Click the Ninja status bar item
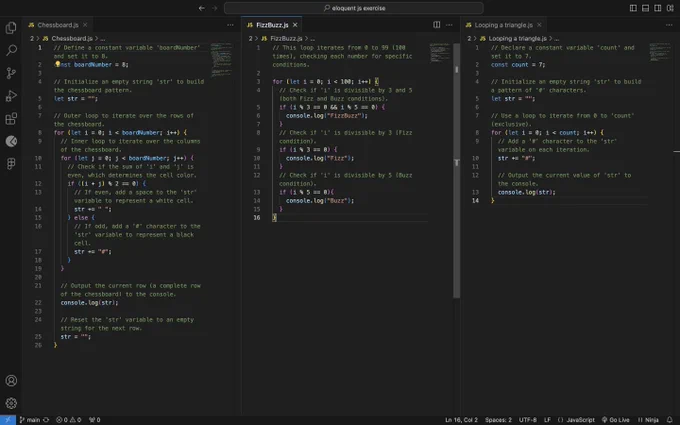 pyautogui.click(x=648, y=420)
